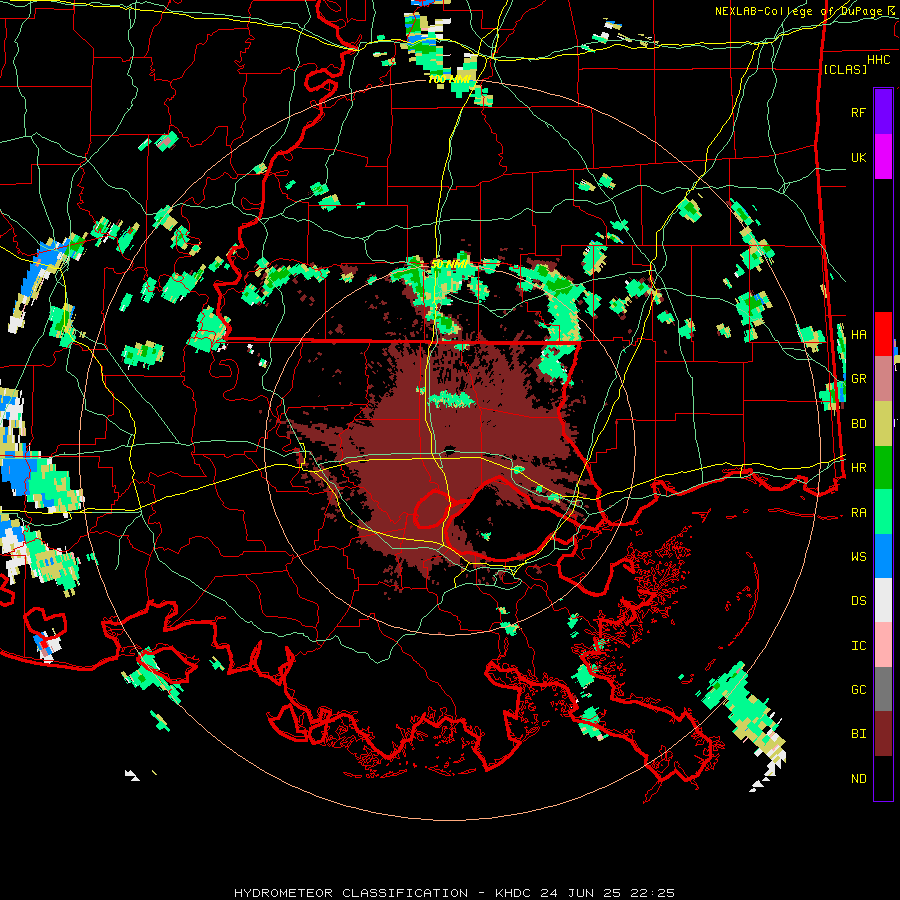This screenshot has width=900, height=900.
Task: Click the BD legend label
Action: tap(858, 424)
